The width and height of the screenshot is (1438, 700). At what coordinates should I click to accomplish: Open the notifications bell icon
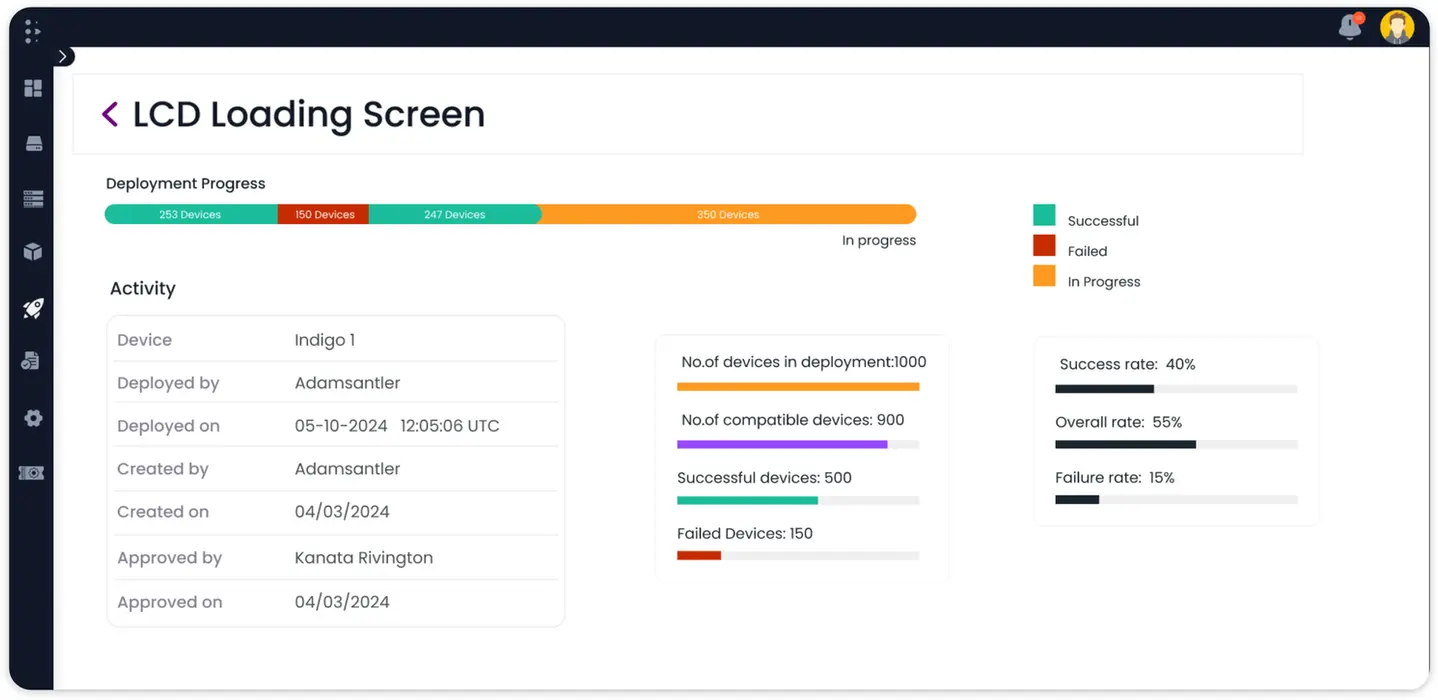[x=1350, y=26]
